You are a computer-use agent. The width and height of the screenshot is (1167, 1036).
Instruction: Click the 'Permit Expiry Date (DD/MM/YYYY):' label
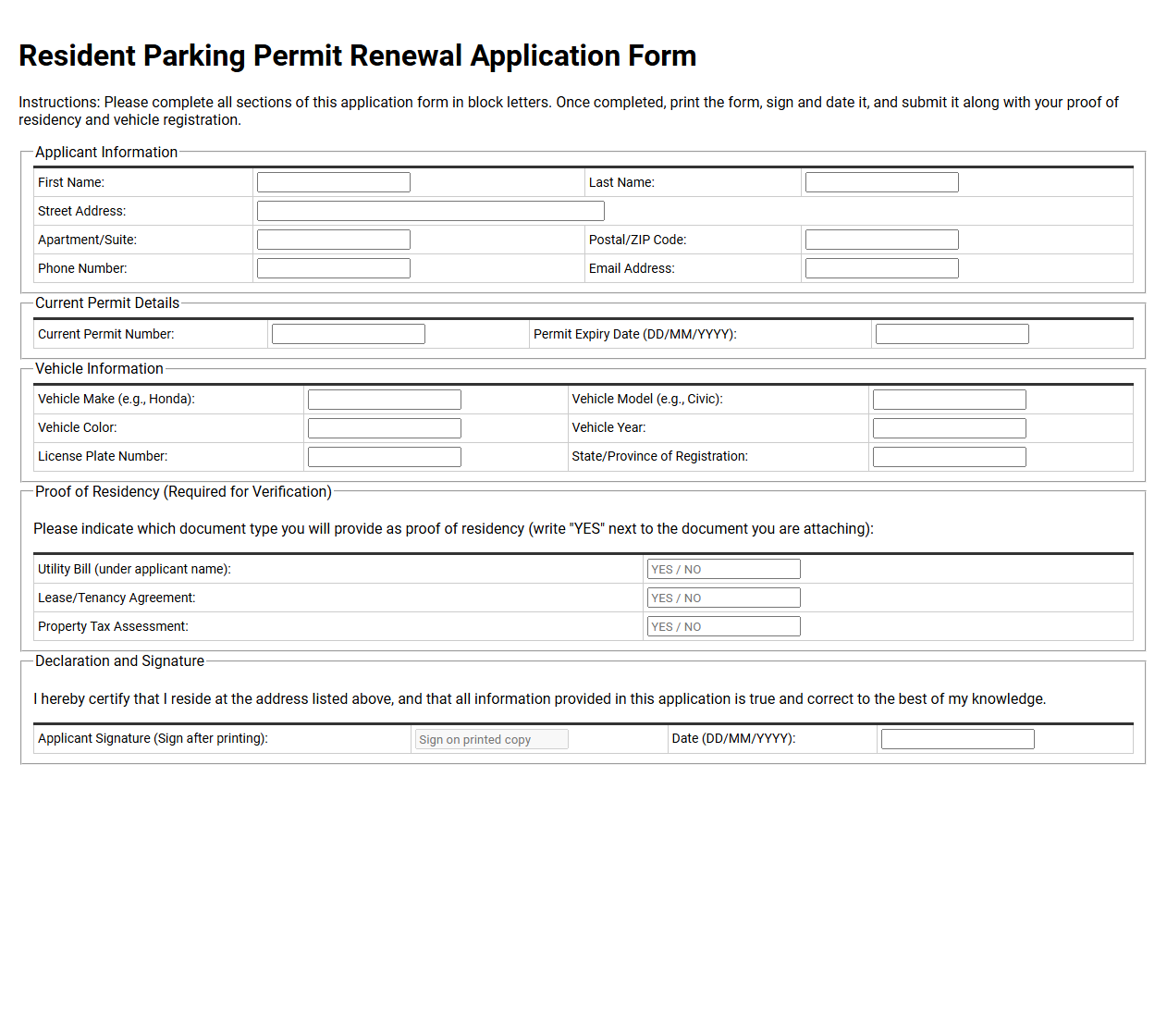(635, 334)
